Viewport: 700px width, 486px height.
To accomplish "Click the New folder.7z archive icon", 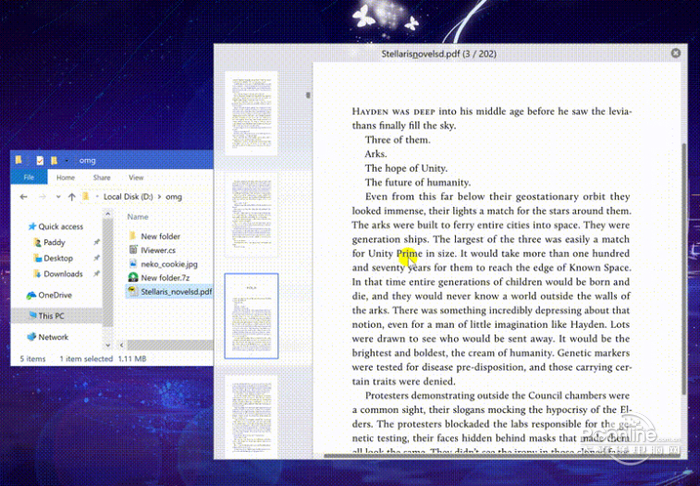I will (x=133, y=278).
